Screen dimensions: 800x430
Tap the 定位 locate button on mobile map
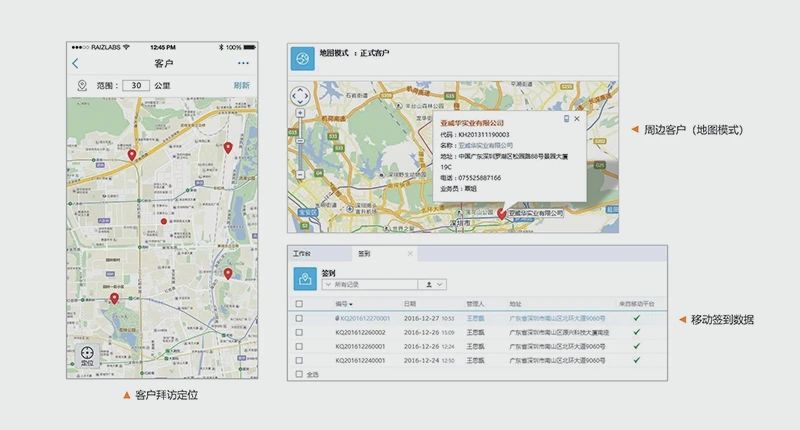pyautogui.click(x=87, y=355)
